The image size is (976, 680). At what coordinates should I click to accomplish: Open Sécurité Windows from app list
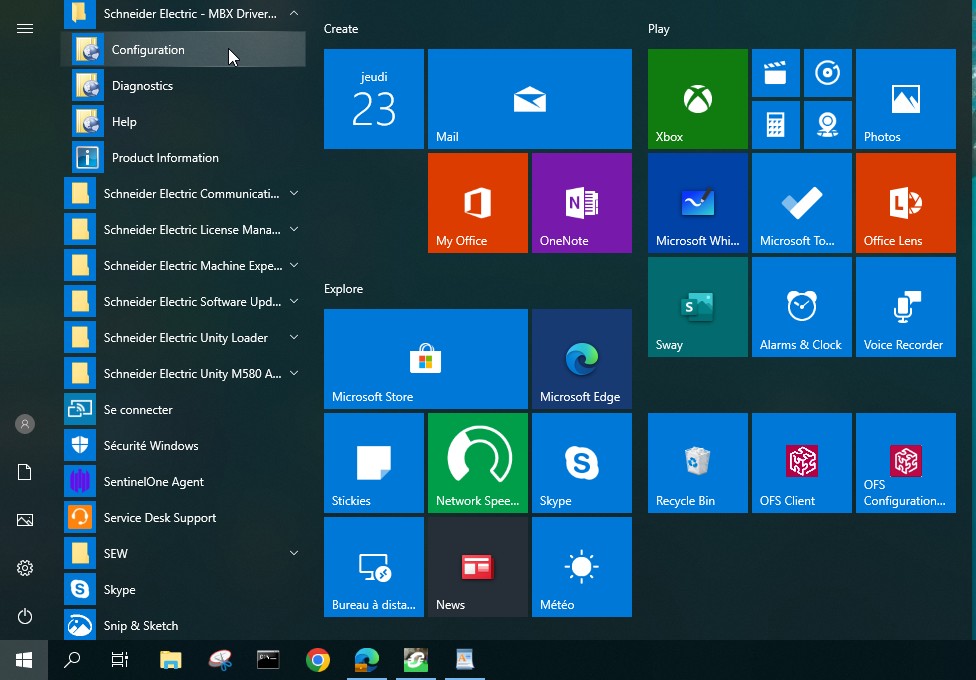184,446
